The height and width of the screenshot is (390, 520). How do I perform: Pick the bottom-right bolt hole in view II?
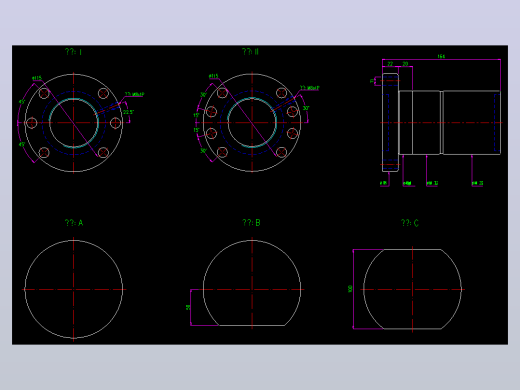[281, 152]
